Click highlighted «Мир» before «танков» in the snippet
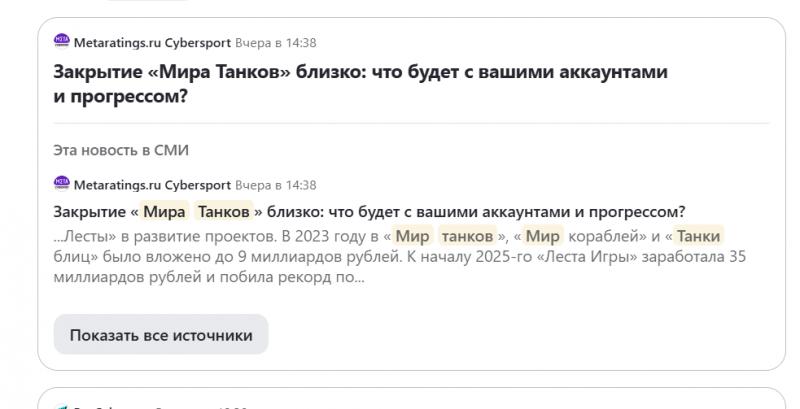 coord(413,236)
